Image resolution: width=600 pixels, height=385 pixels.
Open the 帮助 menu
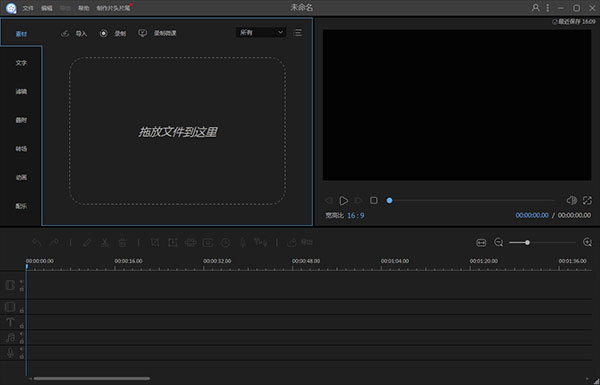click(83, 8)
